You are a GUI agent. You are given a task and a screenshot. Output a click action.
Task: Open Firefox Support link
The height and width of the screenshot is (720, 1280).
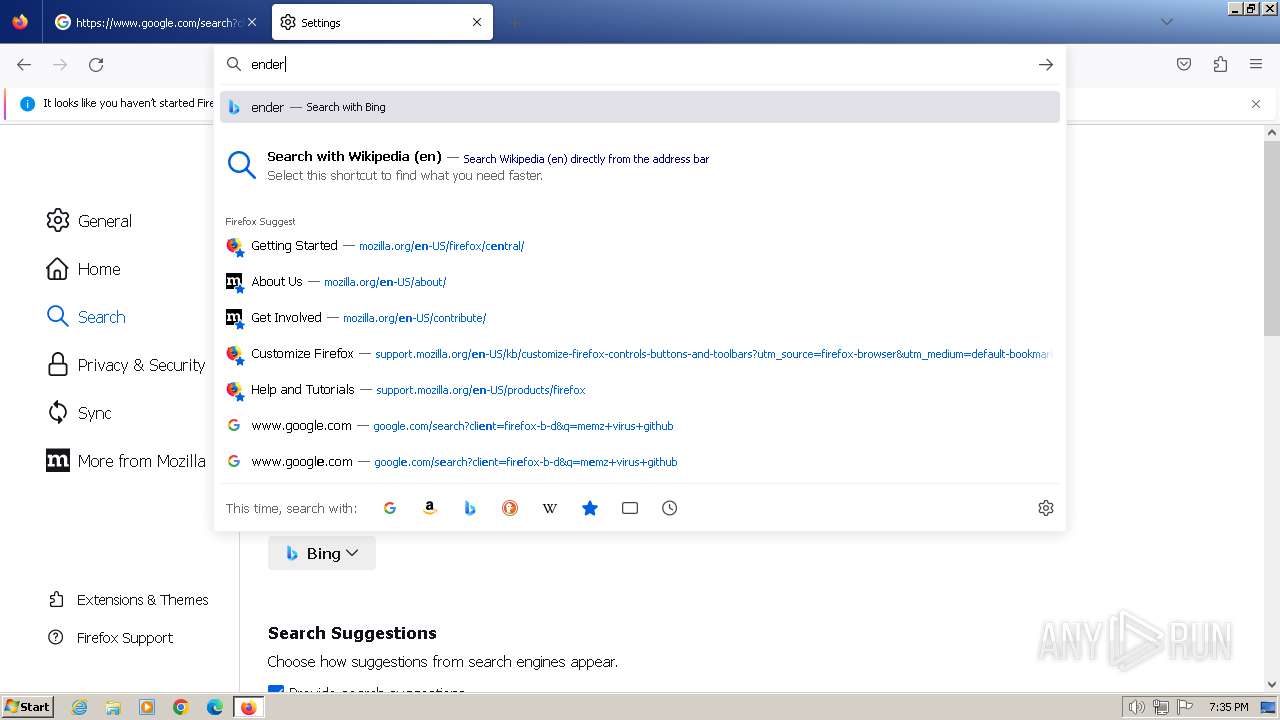click(x=110, y=638)
